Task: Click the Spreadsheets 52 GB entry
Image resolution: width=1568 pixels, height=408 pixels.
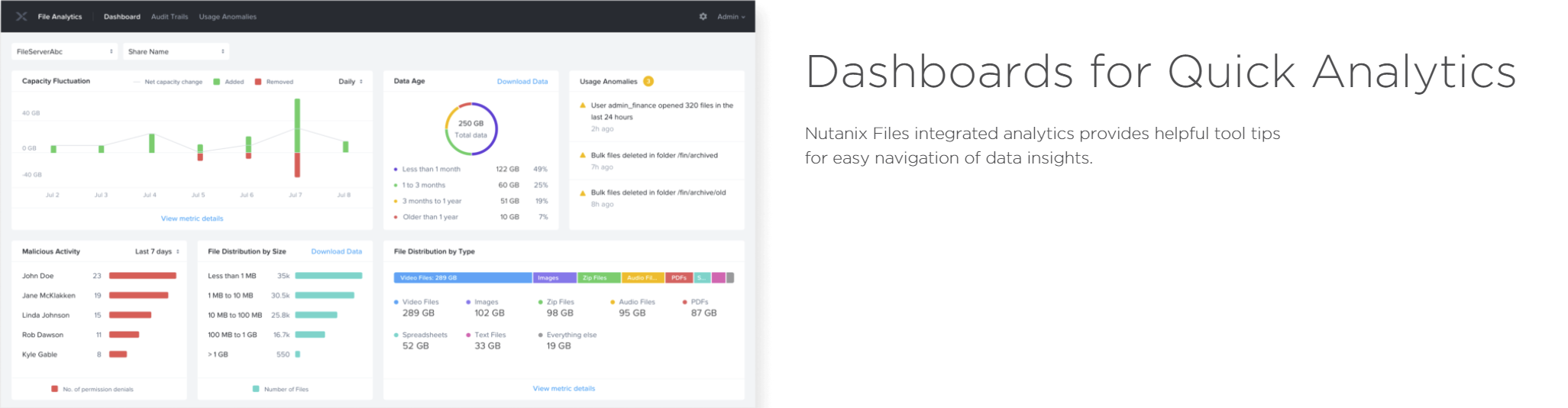Action: [421, 341]
